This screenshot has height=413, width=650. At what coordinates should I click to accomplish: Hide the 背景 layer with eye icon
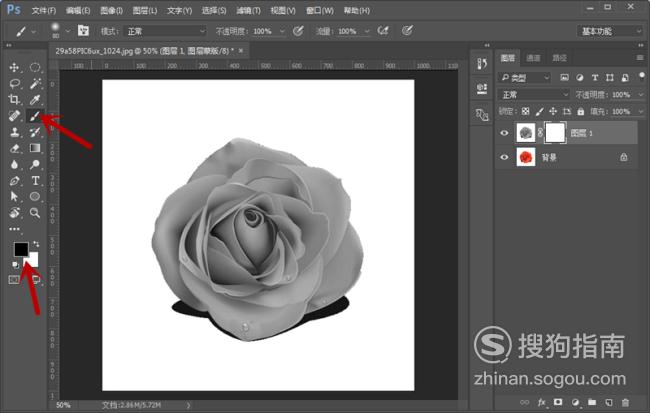coord(504,157)
